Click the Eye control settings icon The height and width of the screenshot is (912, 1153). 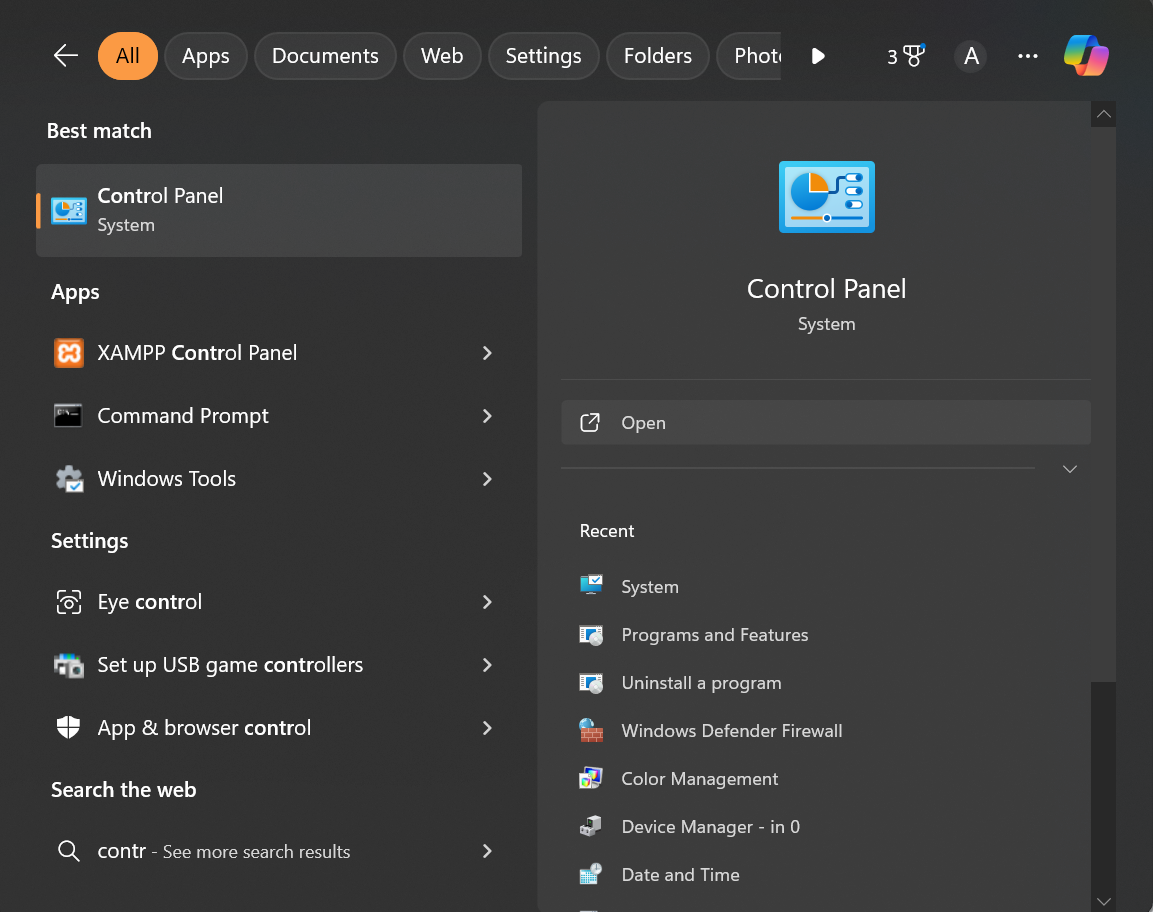point(68,602)
